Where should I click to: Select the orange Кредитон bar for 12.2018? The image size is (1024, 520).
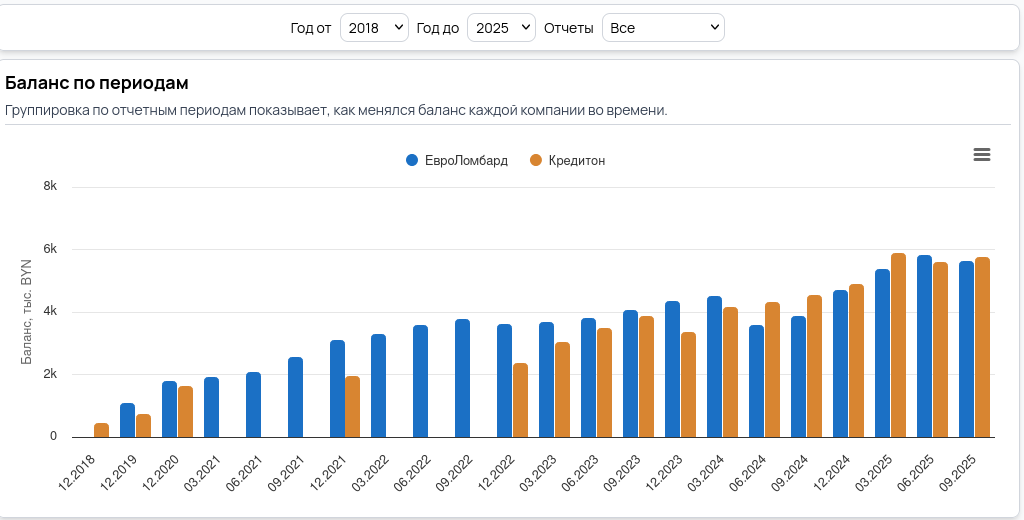click(x=101, y=430)
